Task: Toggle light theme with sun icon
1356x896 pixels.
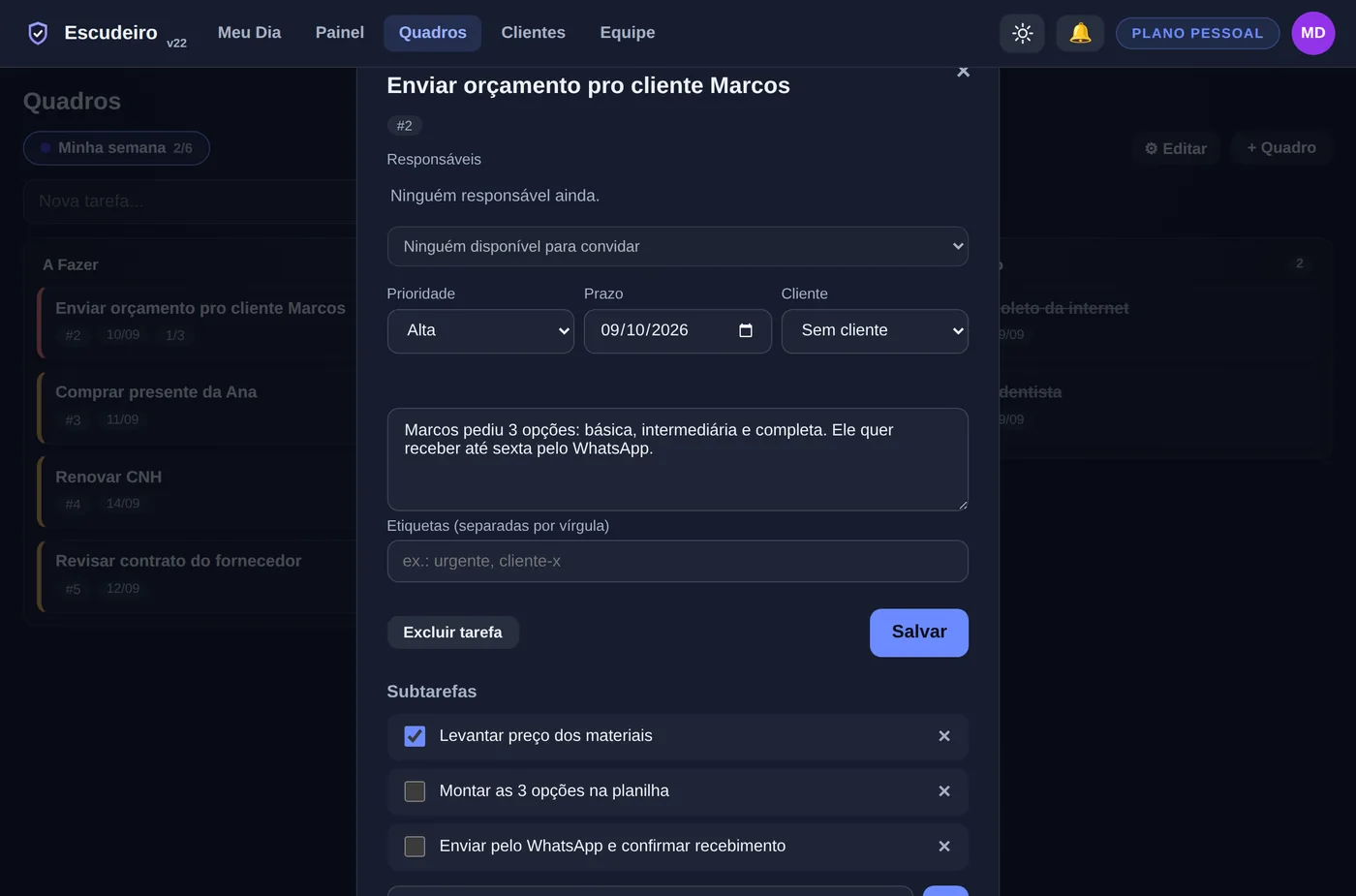Action: (x=1022, y=33)
